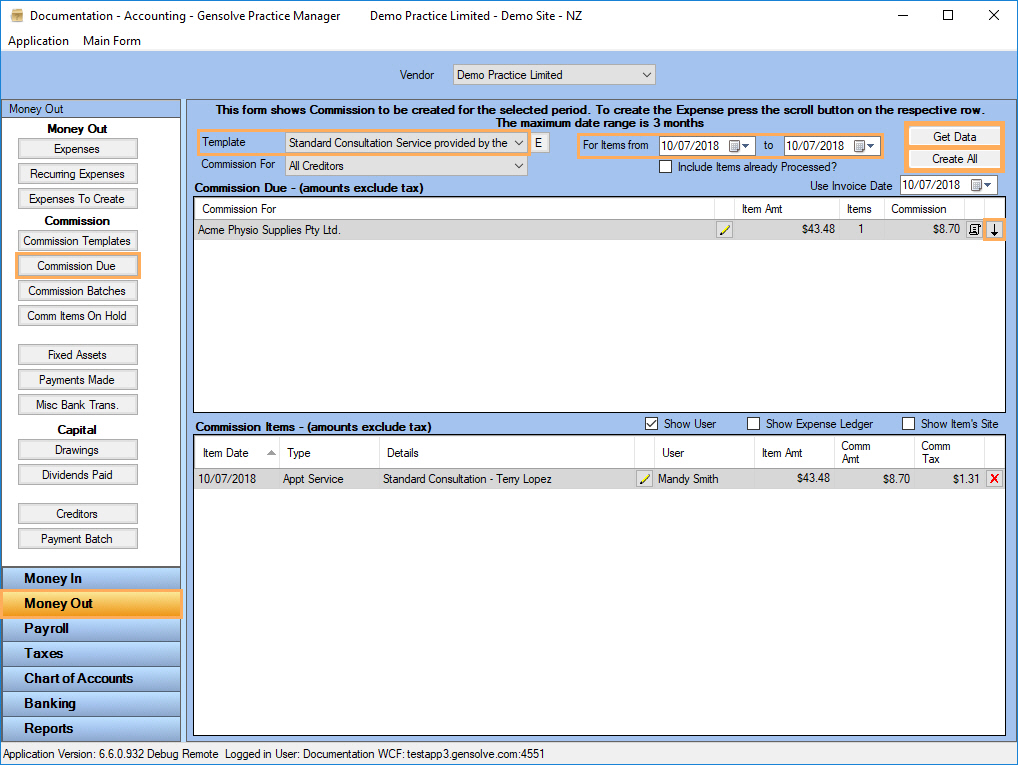Switch to the Banking section
1018x765 pixels.
(x=92, y=704)
